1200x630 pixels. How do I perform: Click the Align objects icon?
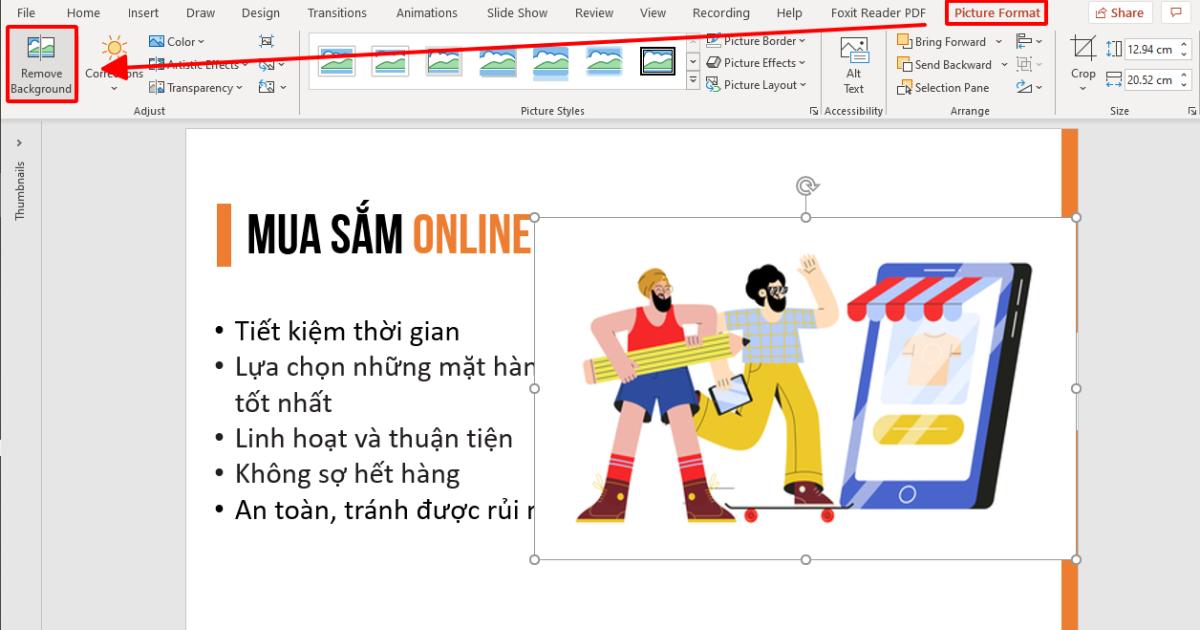pyautogui.click(x=1029, y=42)
